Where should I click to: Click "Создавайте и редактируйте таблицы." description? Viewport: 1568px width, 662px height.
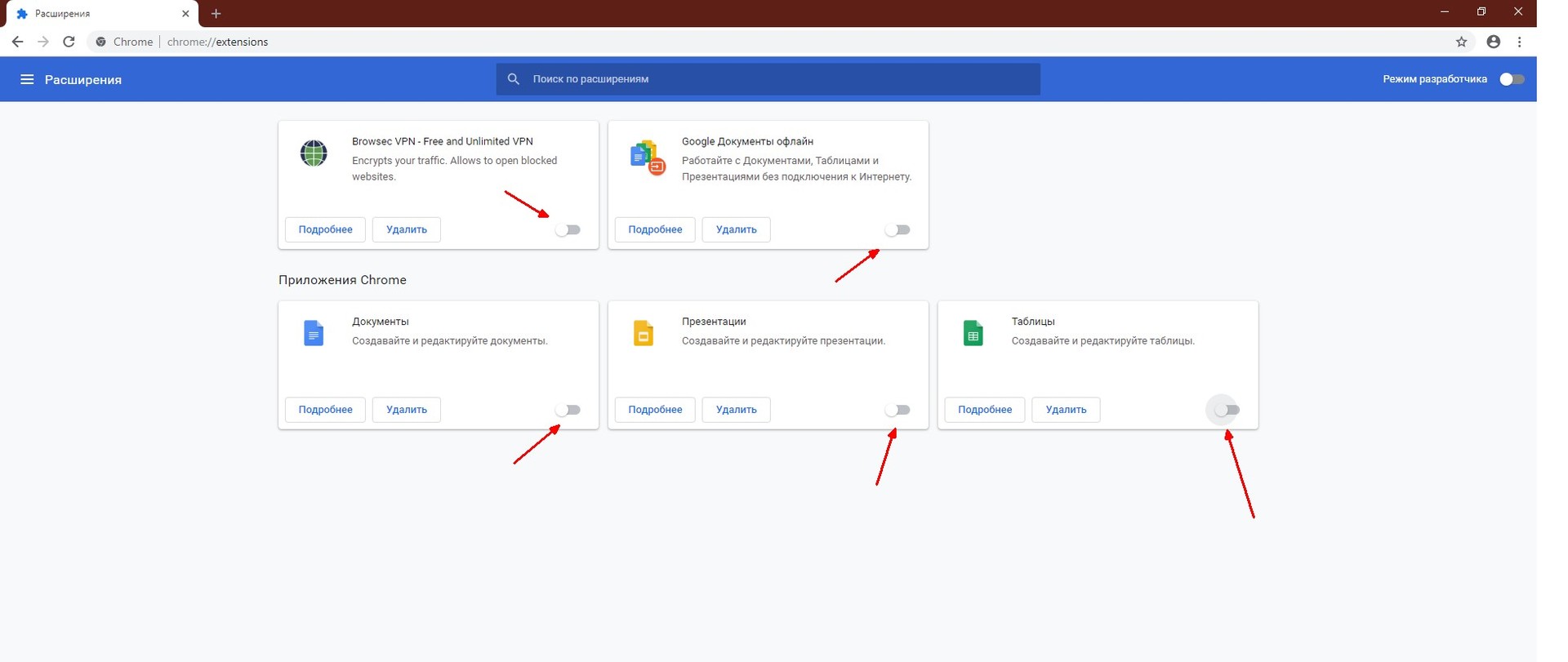pos(1103,341)
